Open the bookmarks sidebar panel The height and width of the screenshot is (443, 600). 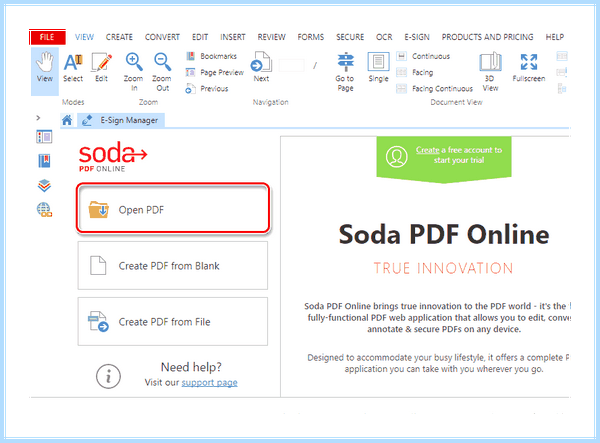pos(44,161)
